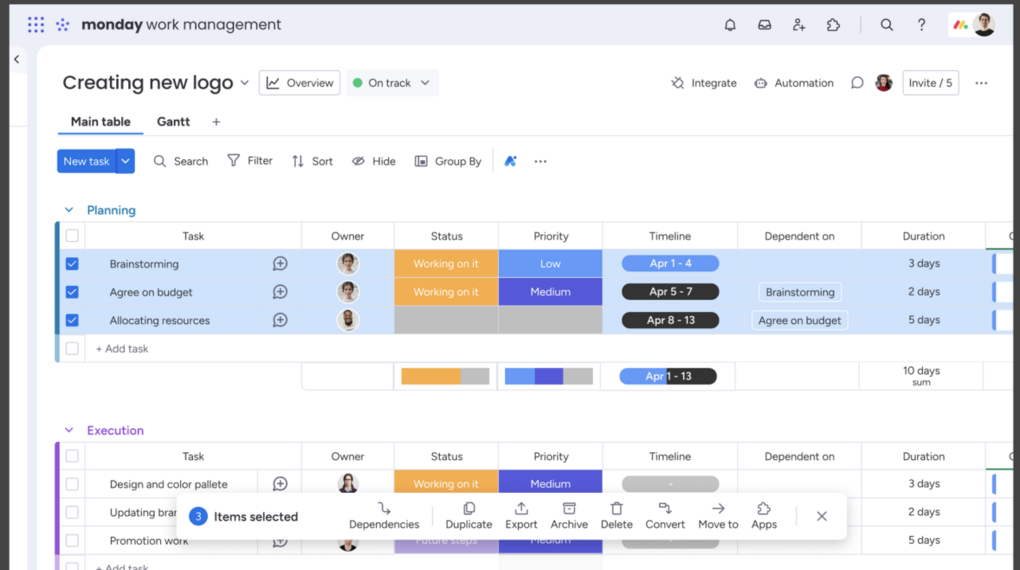Select the Main table tab
Viewport: 1020px width, 570px height.
(x=100, y=122)
